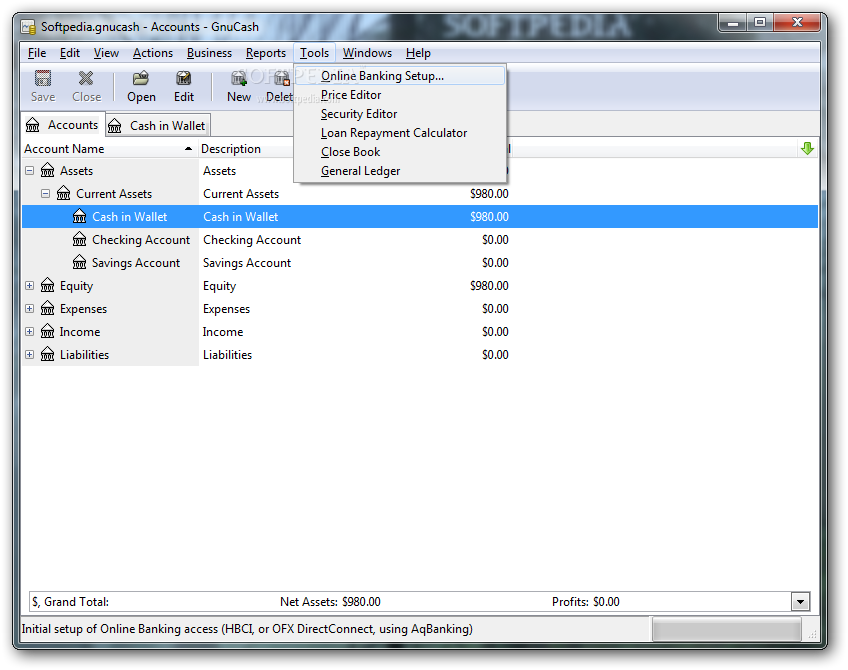
Task: Click the Liabilities description cell
Action: click(228, 355)
